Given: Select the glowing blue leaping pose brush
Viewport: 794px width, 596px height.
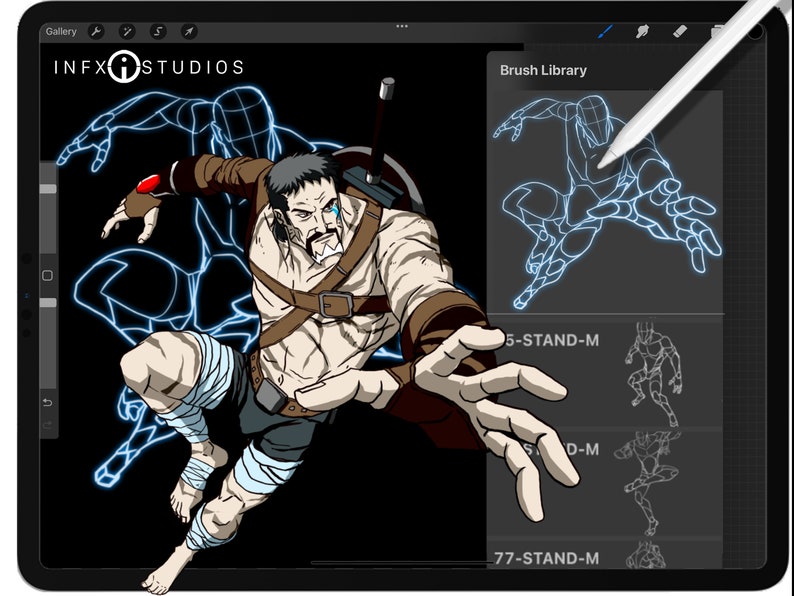Looking at the screenshot, I should pyautogui.click(x=606, y=202).
